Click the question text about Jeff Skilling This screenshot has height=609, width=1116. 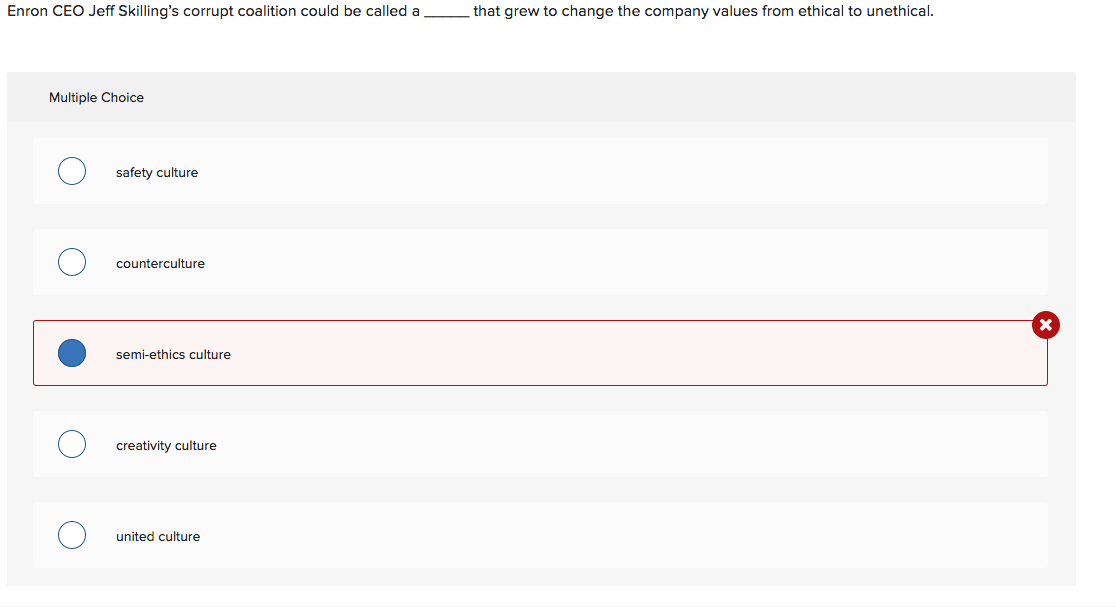click(470, 11)
